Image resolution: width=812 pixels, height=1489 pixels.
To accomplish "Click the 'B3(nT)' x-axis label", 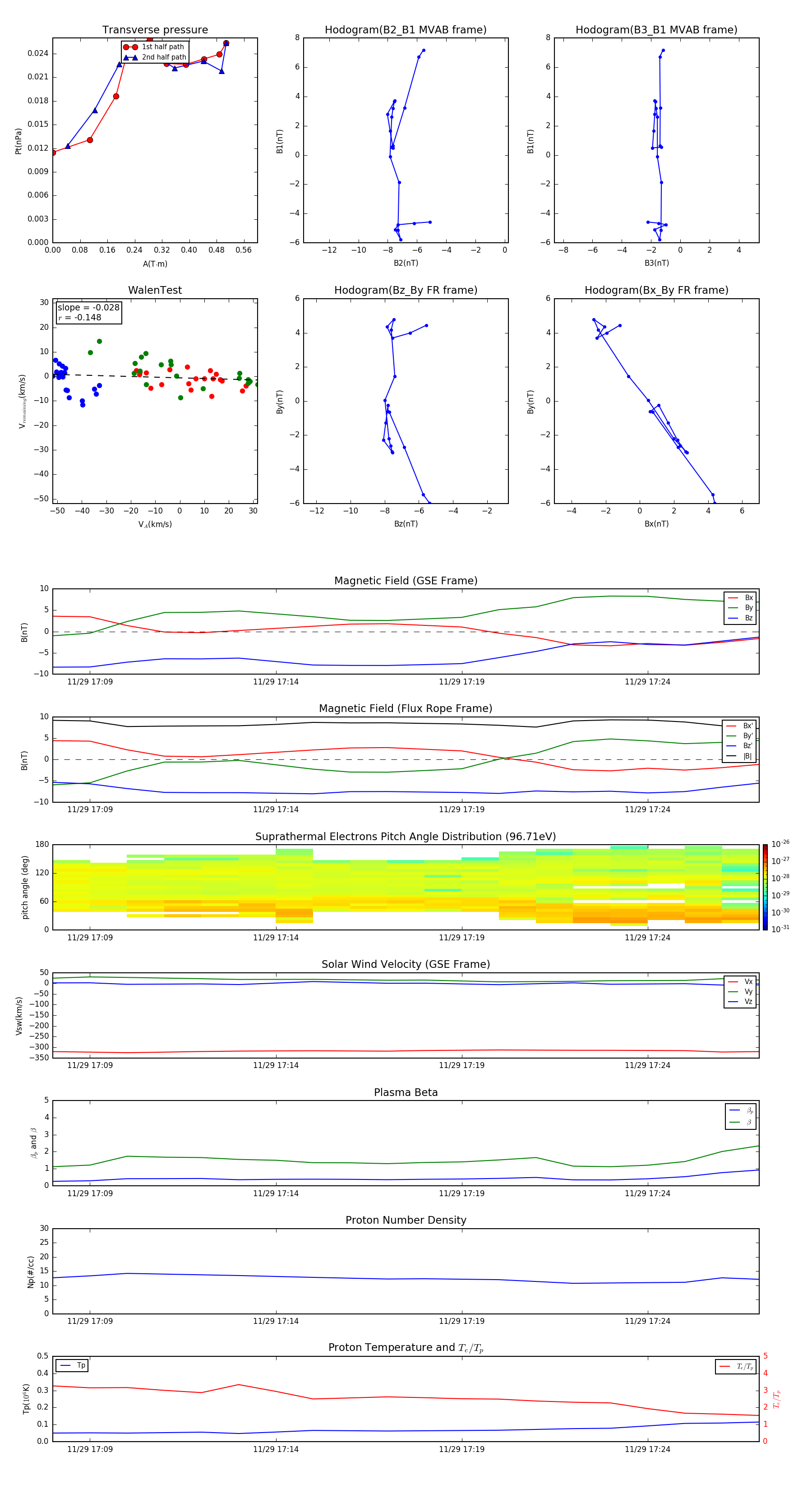I will 656,264.
